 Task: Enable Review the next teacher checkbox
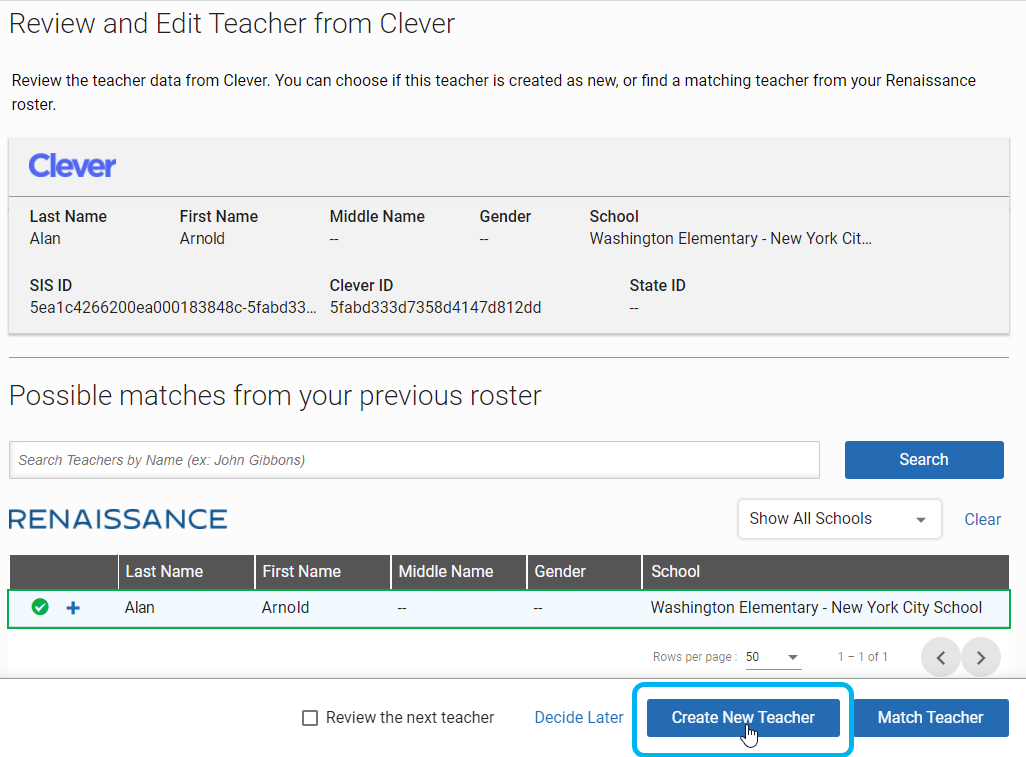[310, 718]
